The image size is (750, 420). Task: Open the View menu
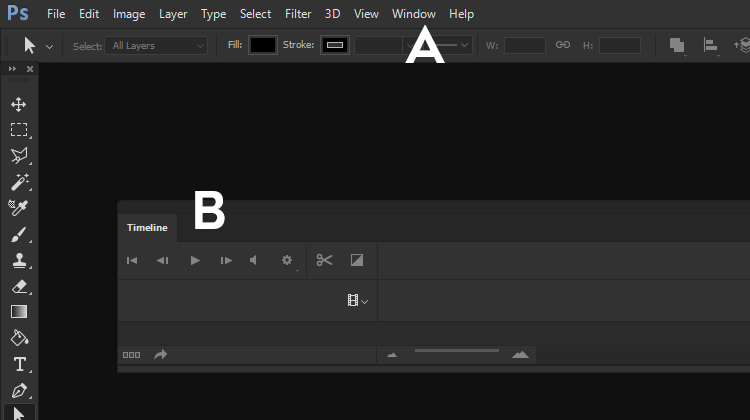point(366,14)
